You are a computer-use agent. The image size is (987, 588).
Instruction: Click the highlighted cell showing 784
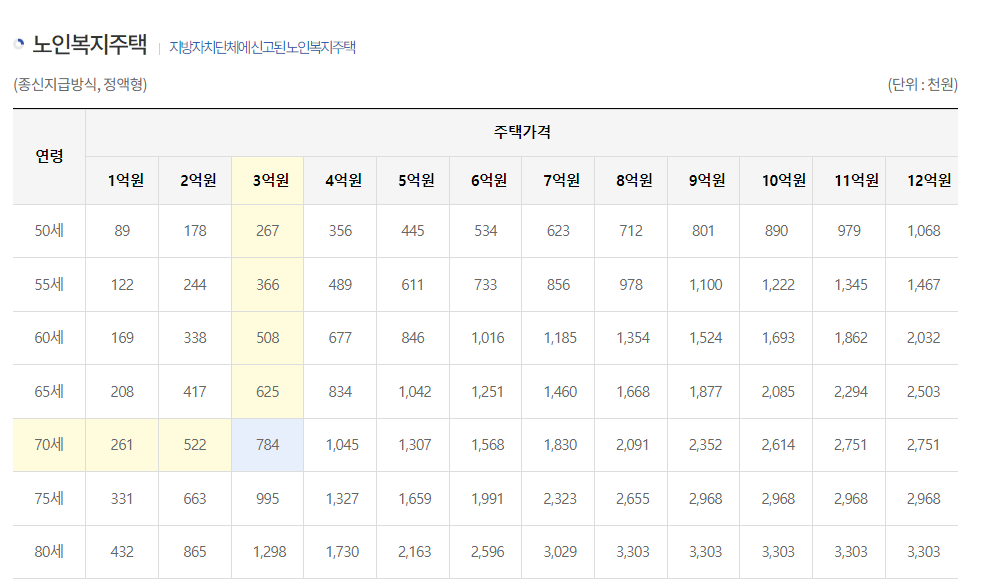click(267, 444)
